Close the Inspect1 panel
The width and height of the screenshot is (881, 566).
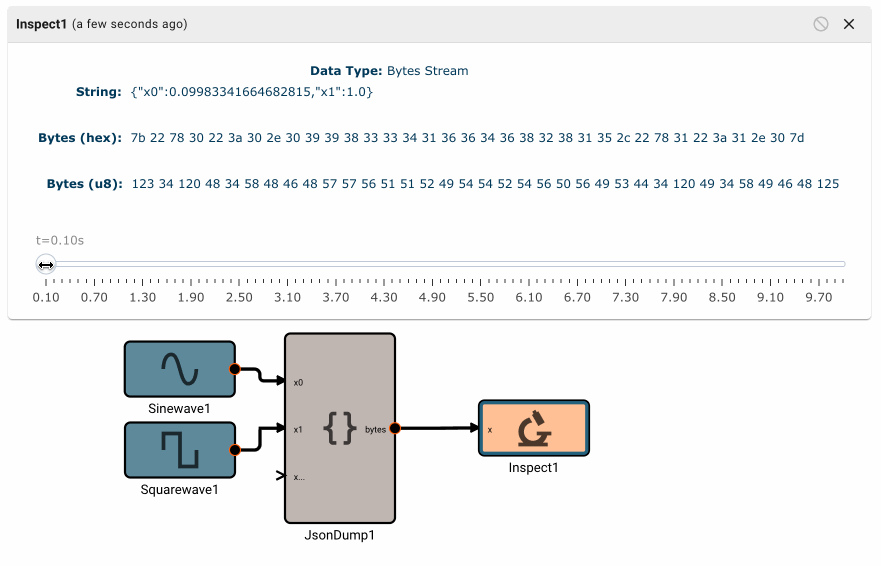(x=849, y=24)
